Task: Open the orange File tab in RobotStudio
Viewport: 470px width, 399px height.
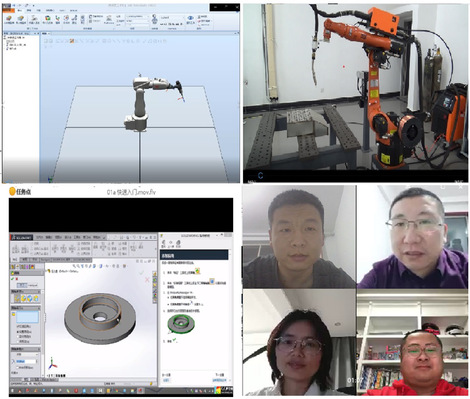Action: [8, 10]
